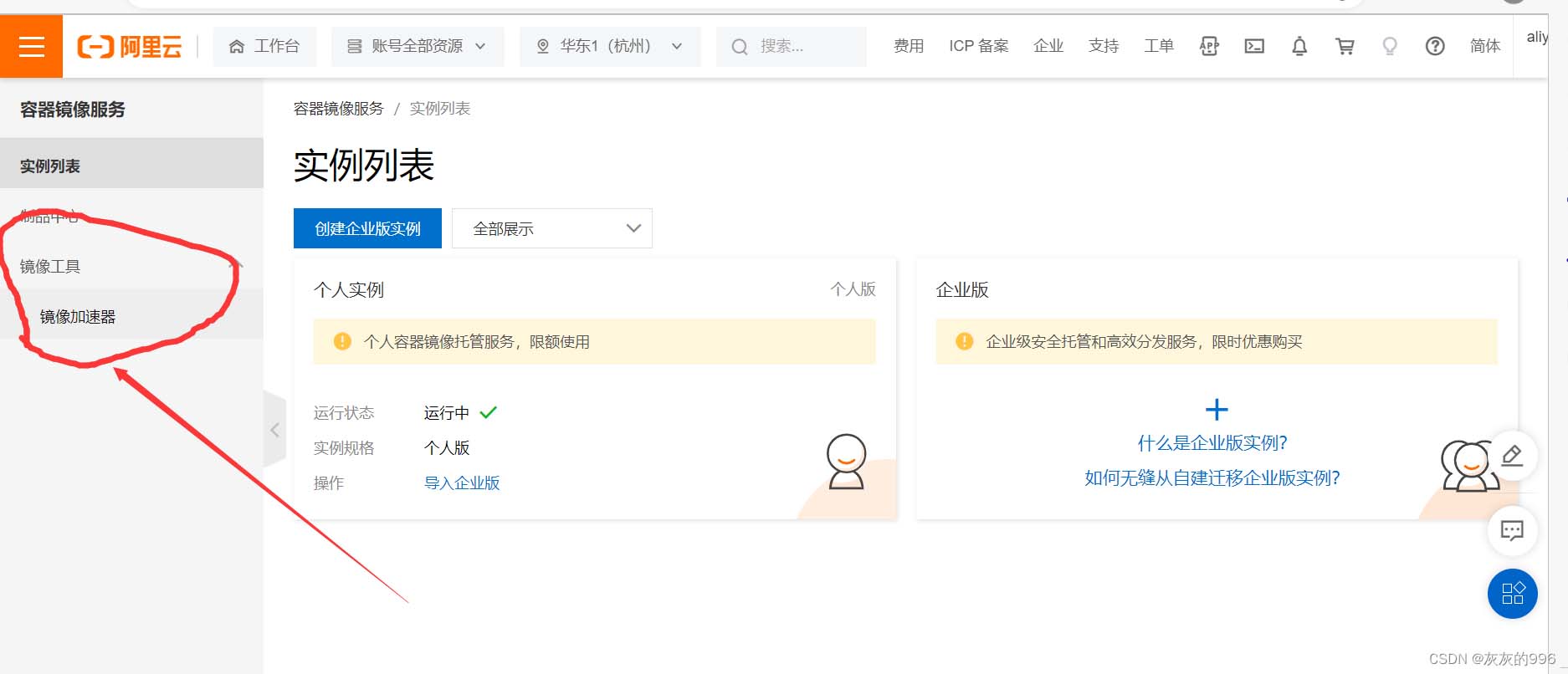Open the 个人实例 card

point(595,389)
